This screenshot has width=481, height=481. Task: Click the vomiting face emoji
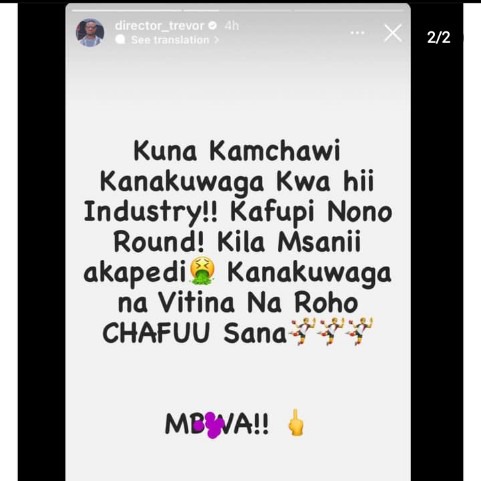(x=202, y=271)
